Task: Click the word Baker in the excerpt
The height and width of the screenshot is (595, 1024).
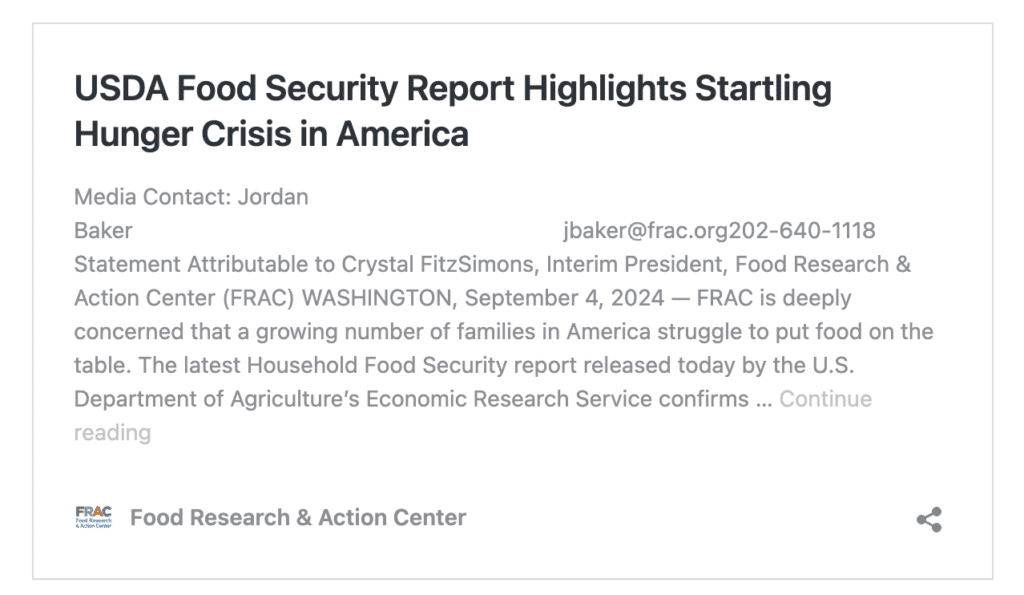Action: 103,231
